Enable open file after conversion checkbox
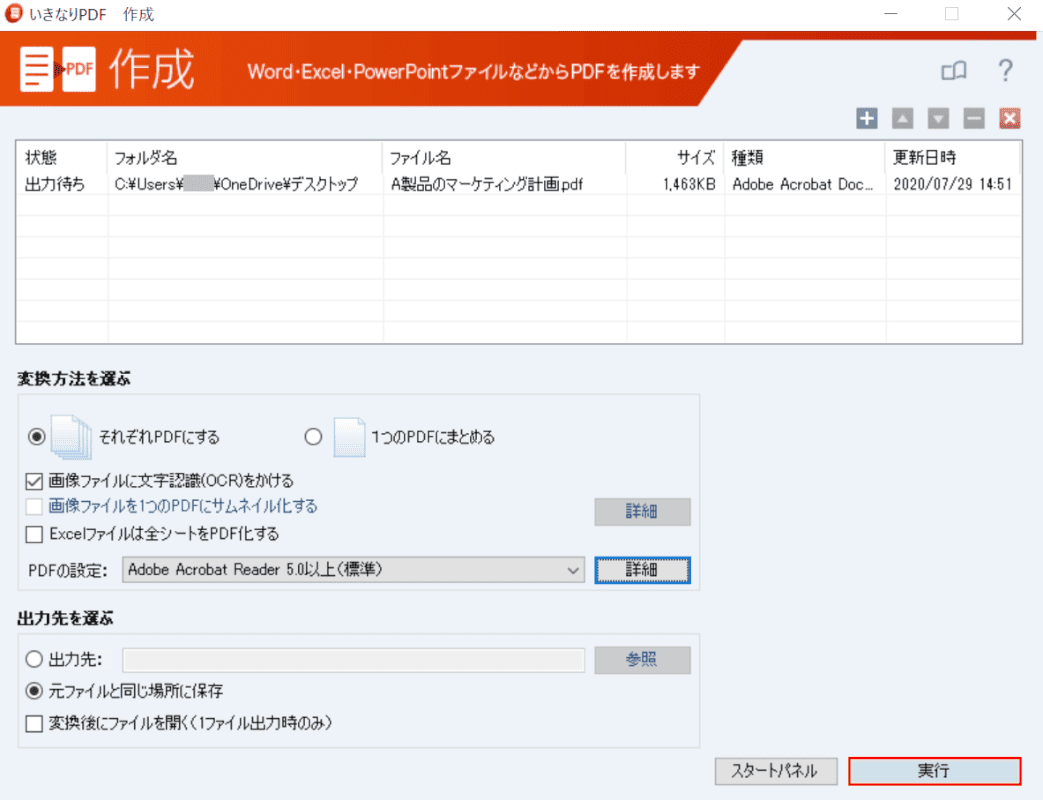Screen dimensions: 1043x800 click(34, 723)
